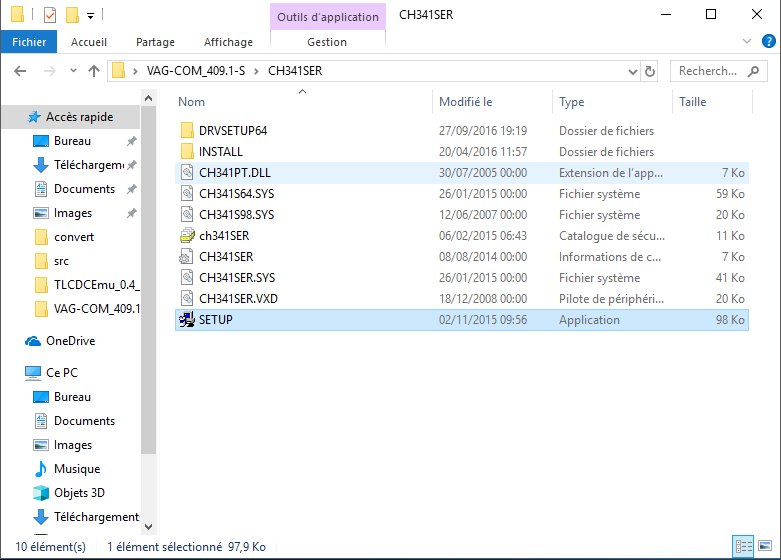Viewport: 781px width, 560px height.
Task: Click the Properties quick access toolbar icon
Action: click(50, 15)
